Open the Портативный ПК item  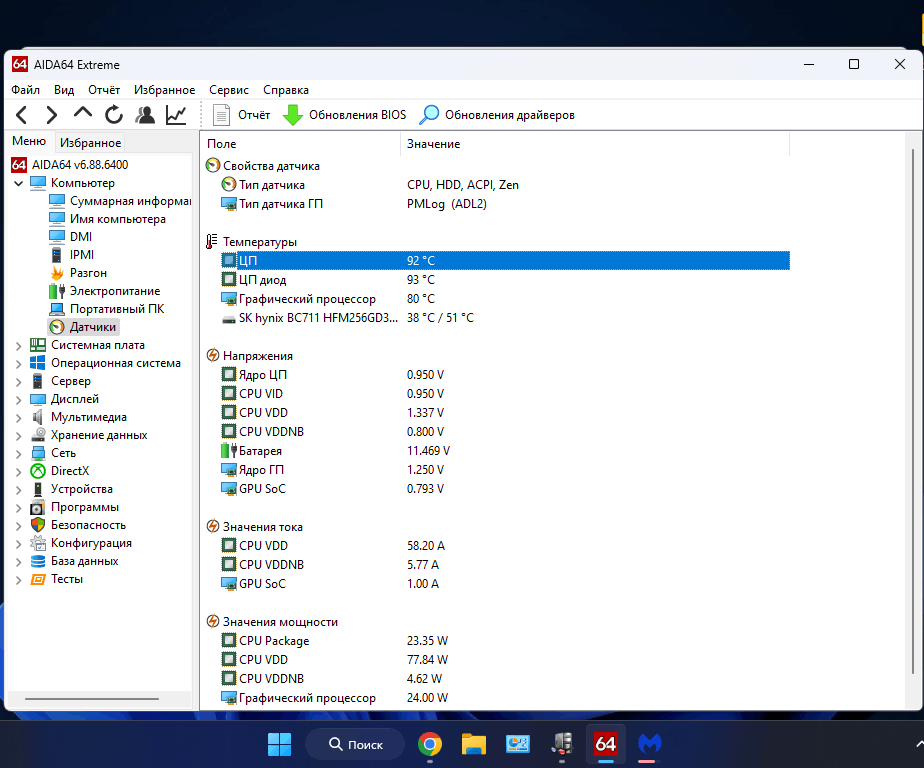pyautogui.click(x=107, y=309)
